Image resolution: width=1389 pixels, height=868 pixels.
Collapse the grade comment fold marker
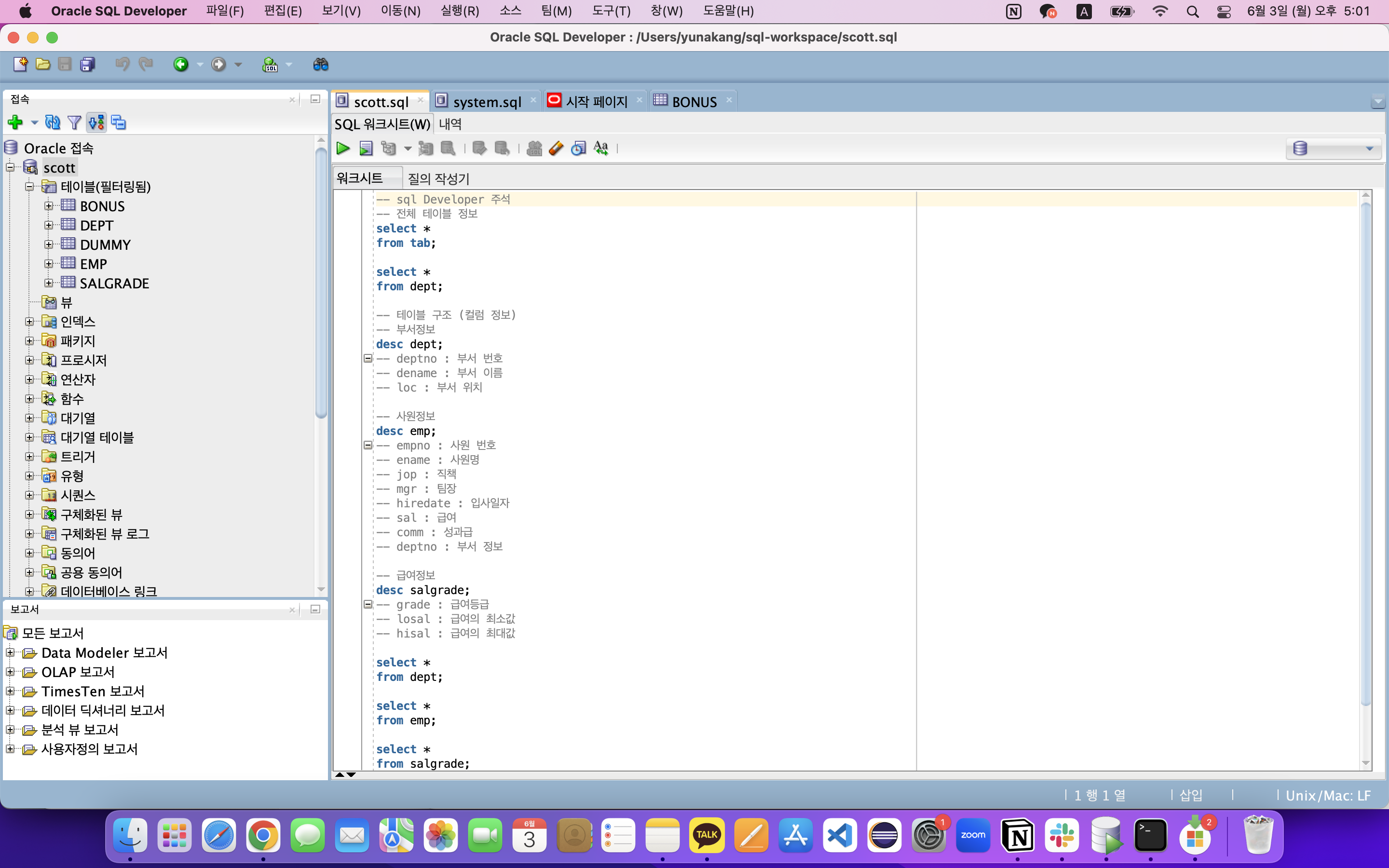pyautogui.click(x=368, y=604)
